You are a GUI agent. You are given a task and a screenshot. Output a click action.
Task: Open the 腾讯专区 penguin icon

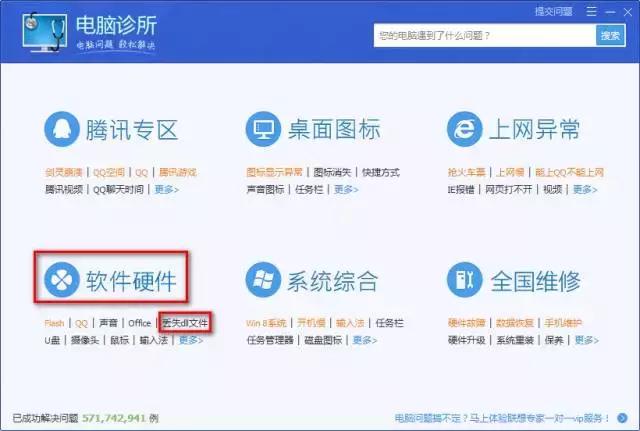click(62, 129)
